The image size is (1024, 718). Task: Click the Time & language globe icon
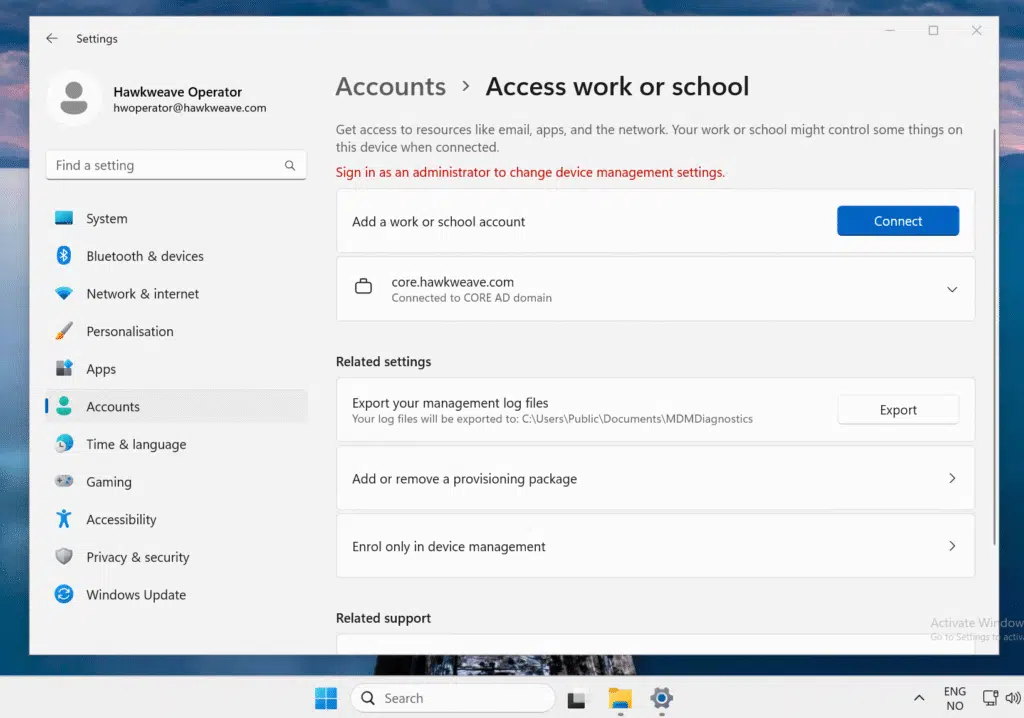tap(64, 444)
